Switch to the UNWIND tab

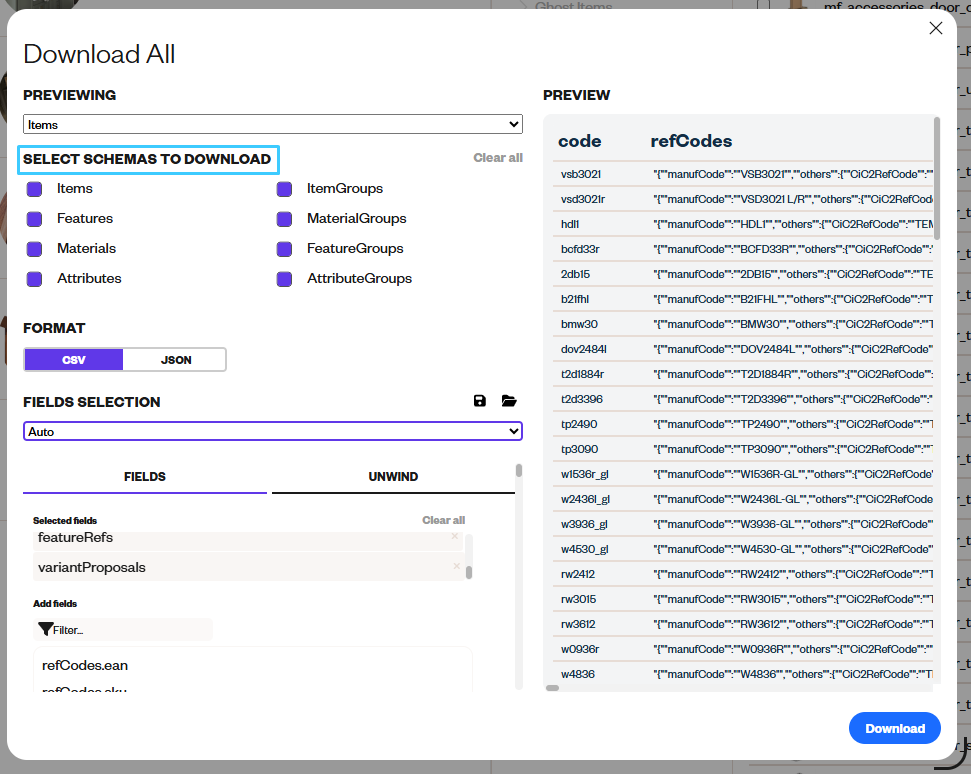[393, 477]
